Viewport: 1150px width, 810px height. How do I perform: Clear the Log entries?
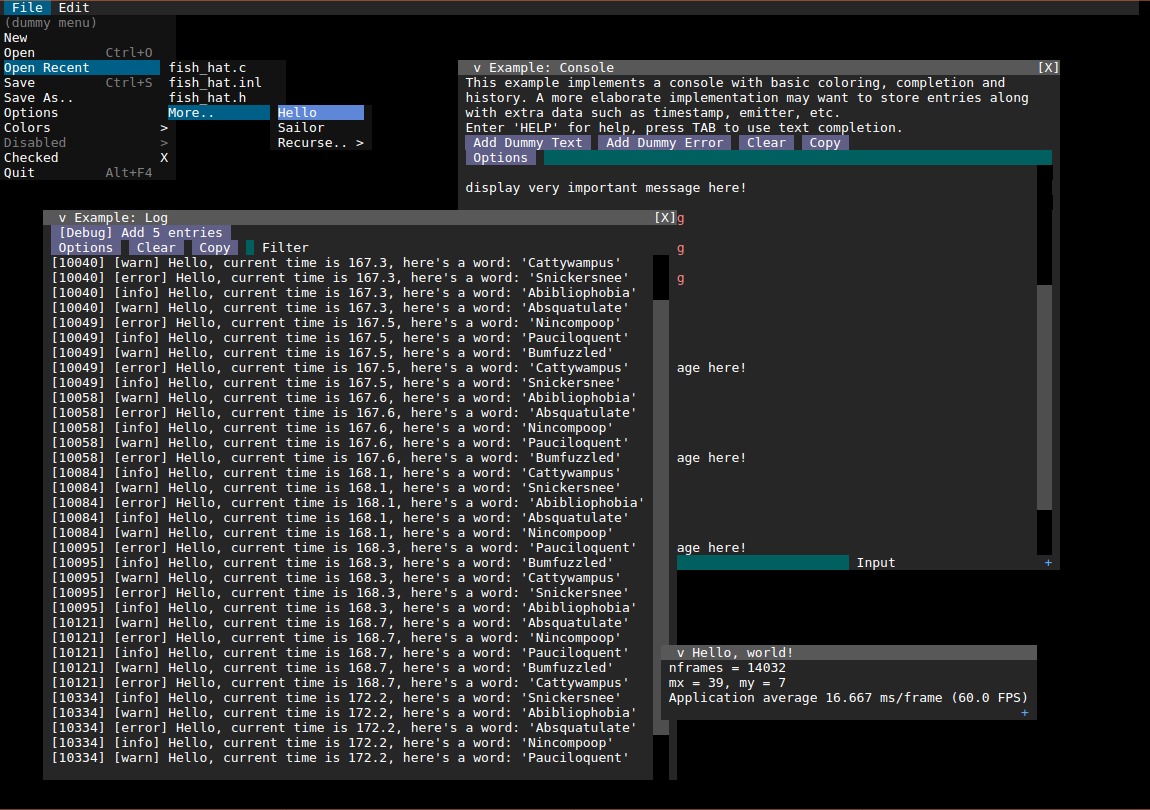pos(156,248)
